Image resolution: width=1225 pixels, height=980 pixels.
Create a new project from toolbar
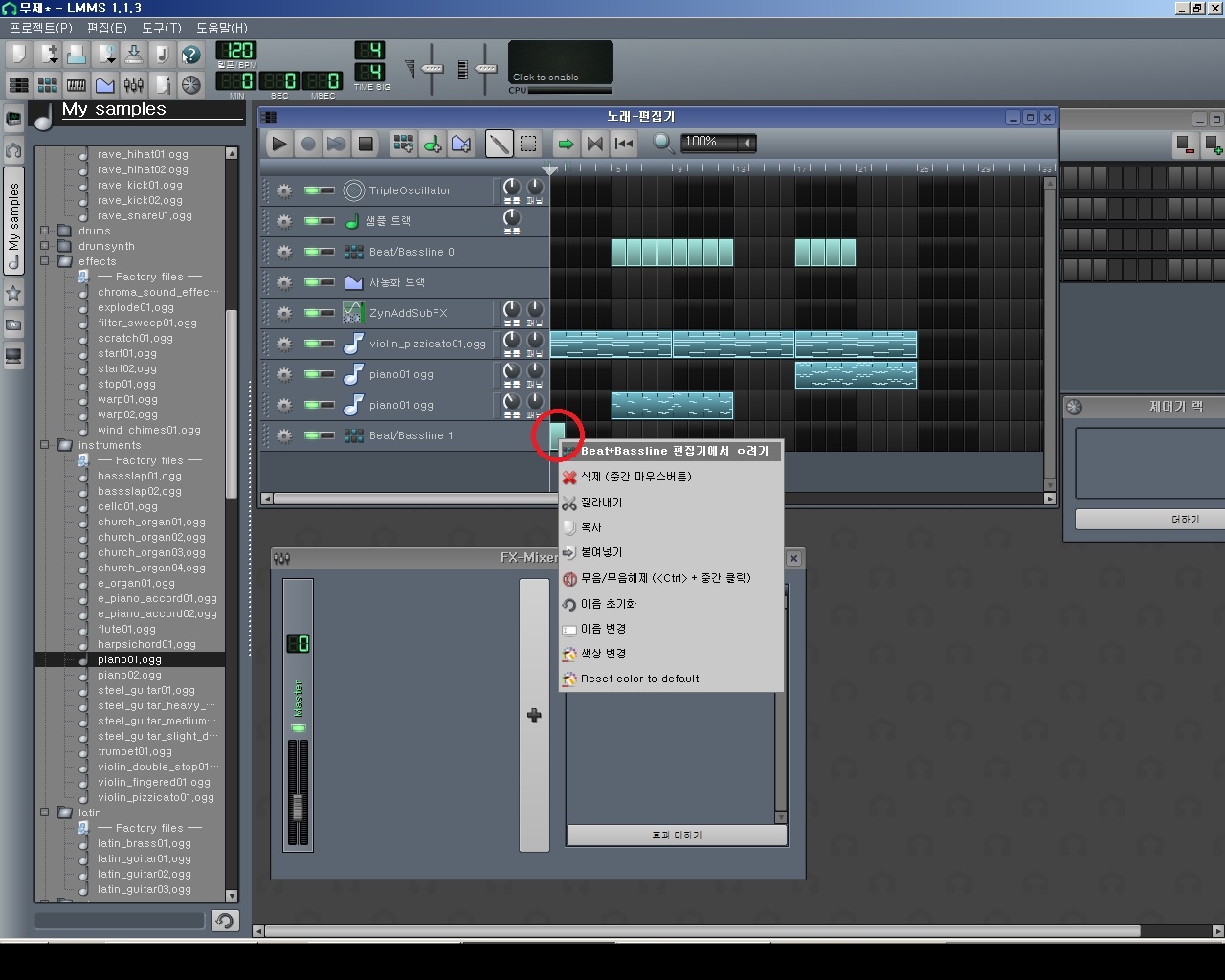[x=18, y=55]
